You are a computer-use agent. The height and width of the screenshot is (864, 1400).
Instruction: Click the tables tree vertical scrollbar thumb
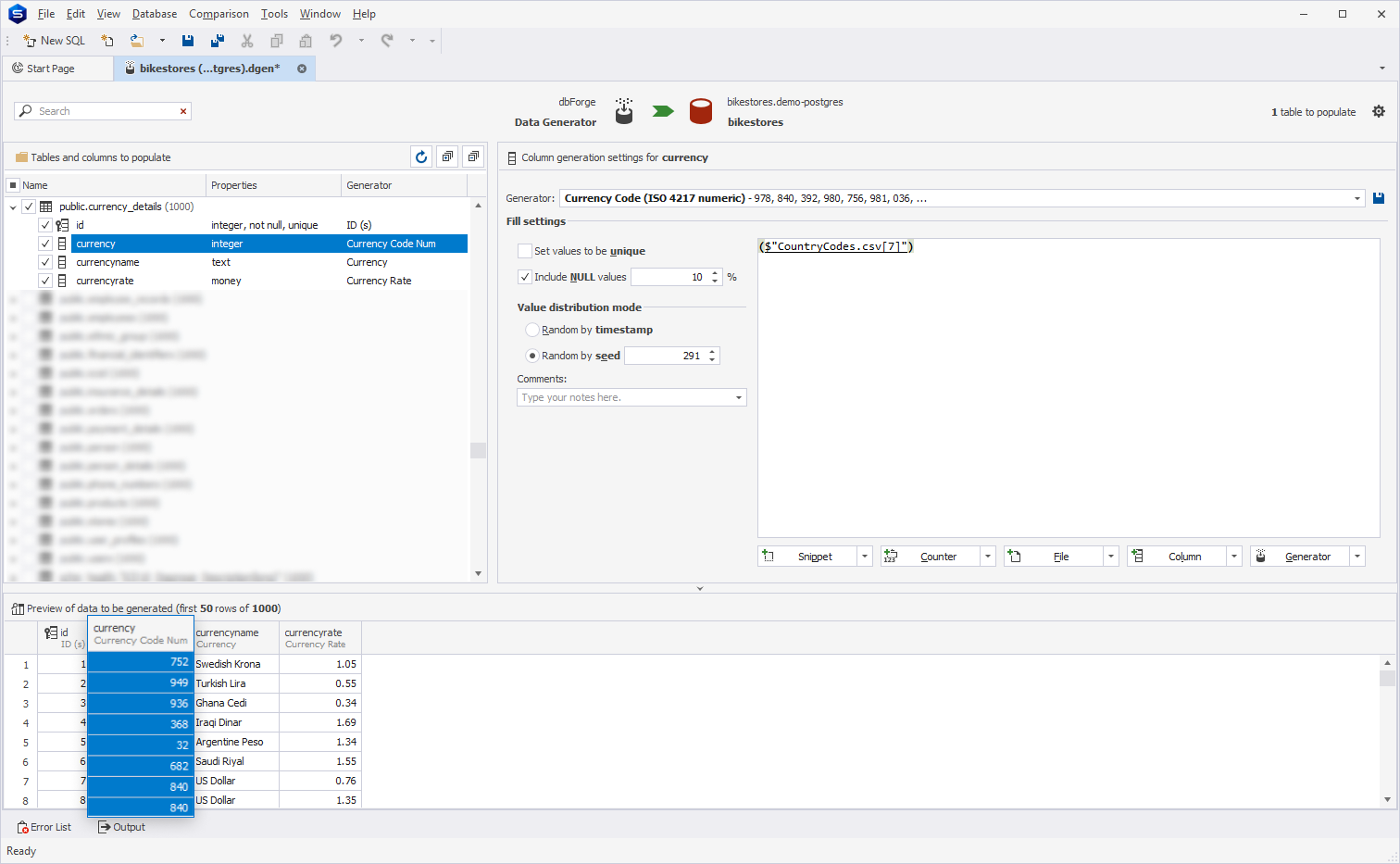478,450
